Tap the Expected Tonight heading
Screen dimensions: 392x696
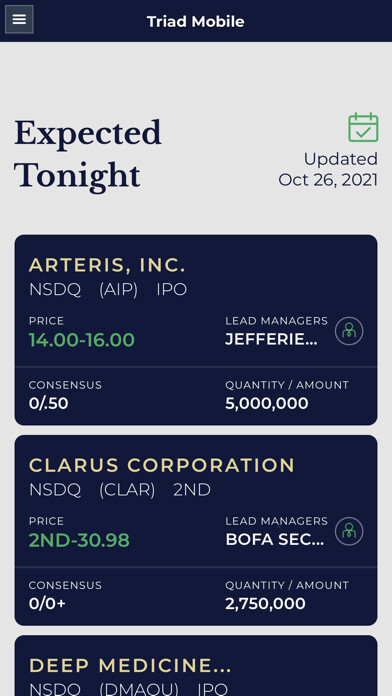[88, 154]
